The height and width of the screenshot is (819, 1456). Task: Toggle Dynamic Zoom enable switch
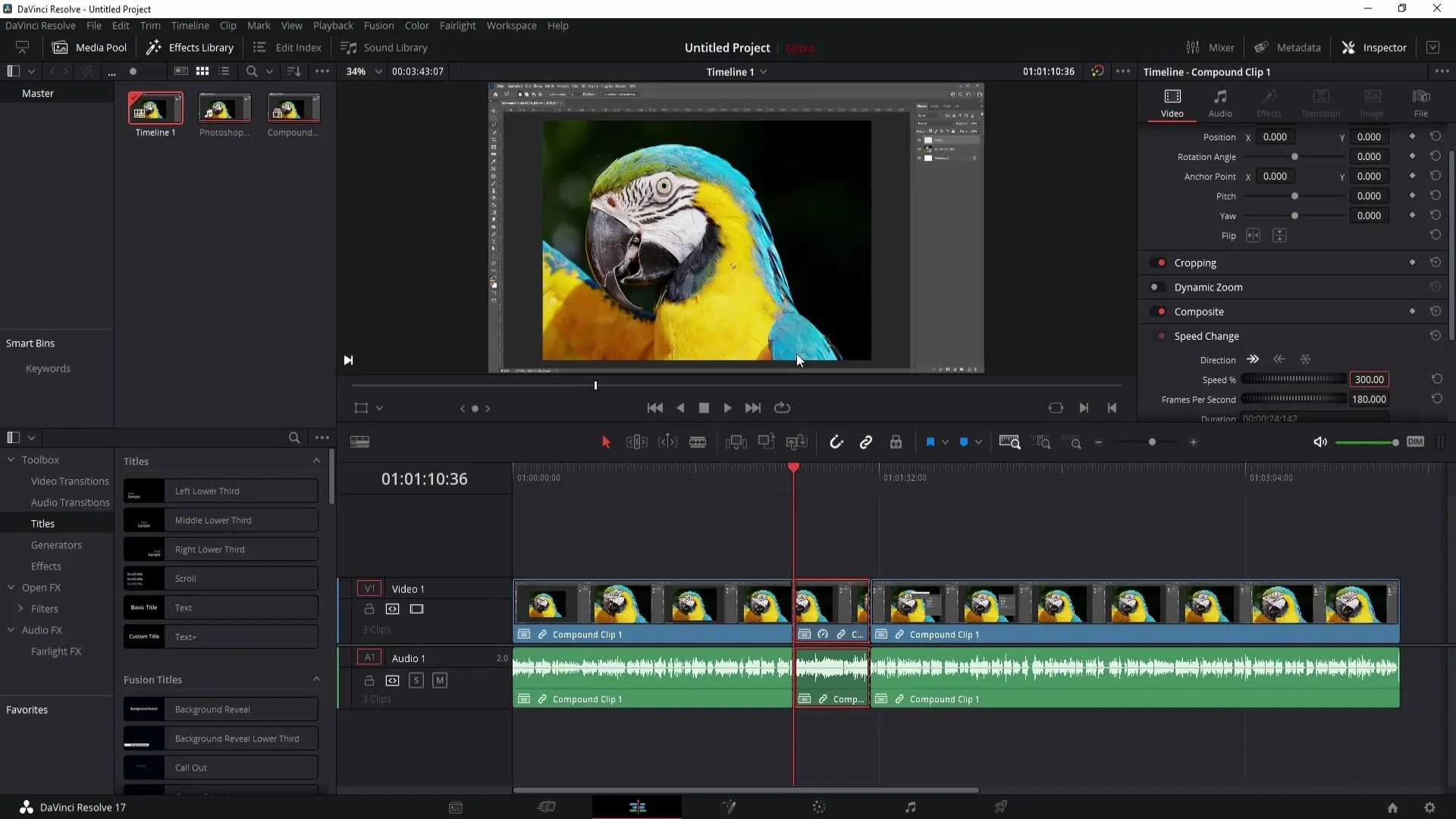click(1158, 287)
